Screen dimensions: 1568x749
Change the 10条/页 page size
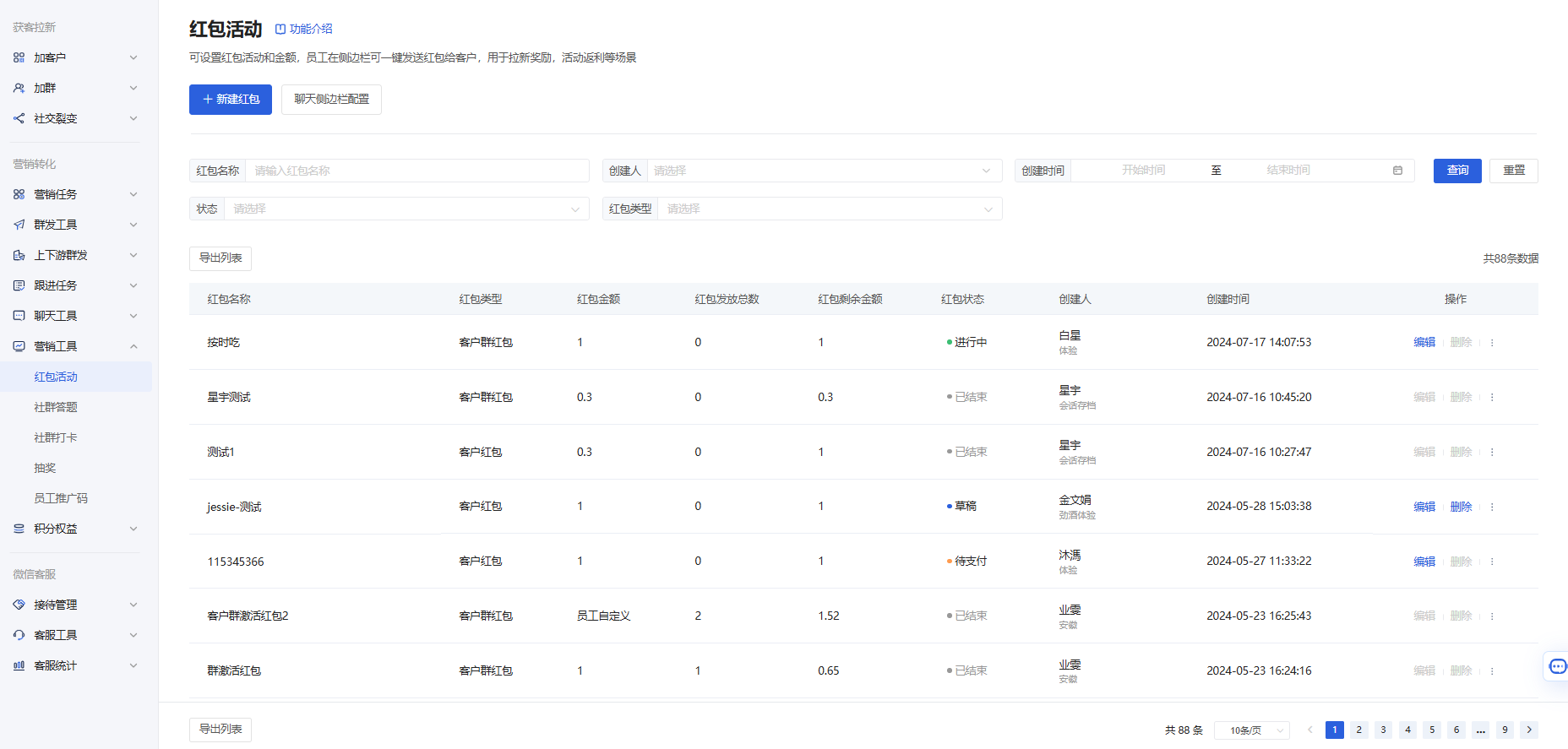1251,730
